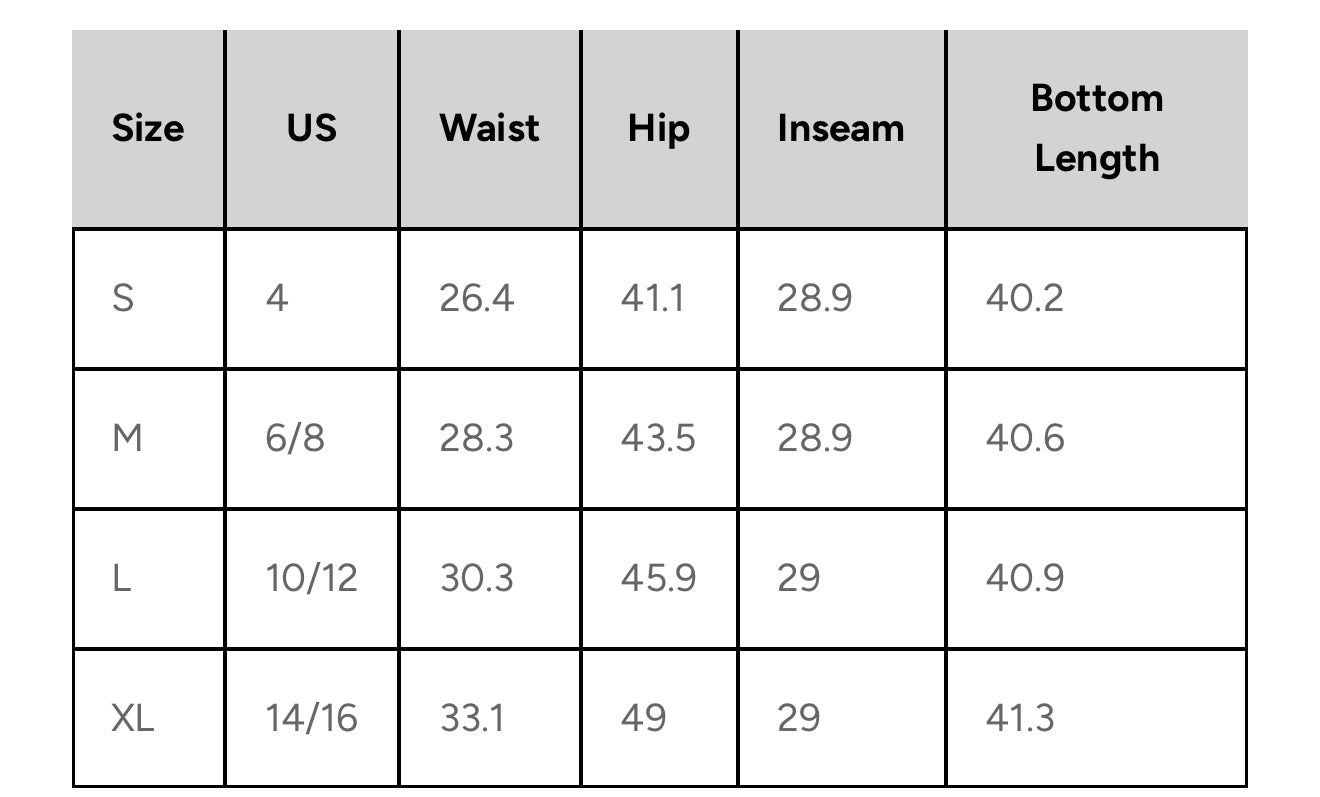The height and width of the screenshot is (797, 1320).
Task: Select the Hip column header
Action: (658, 128)
